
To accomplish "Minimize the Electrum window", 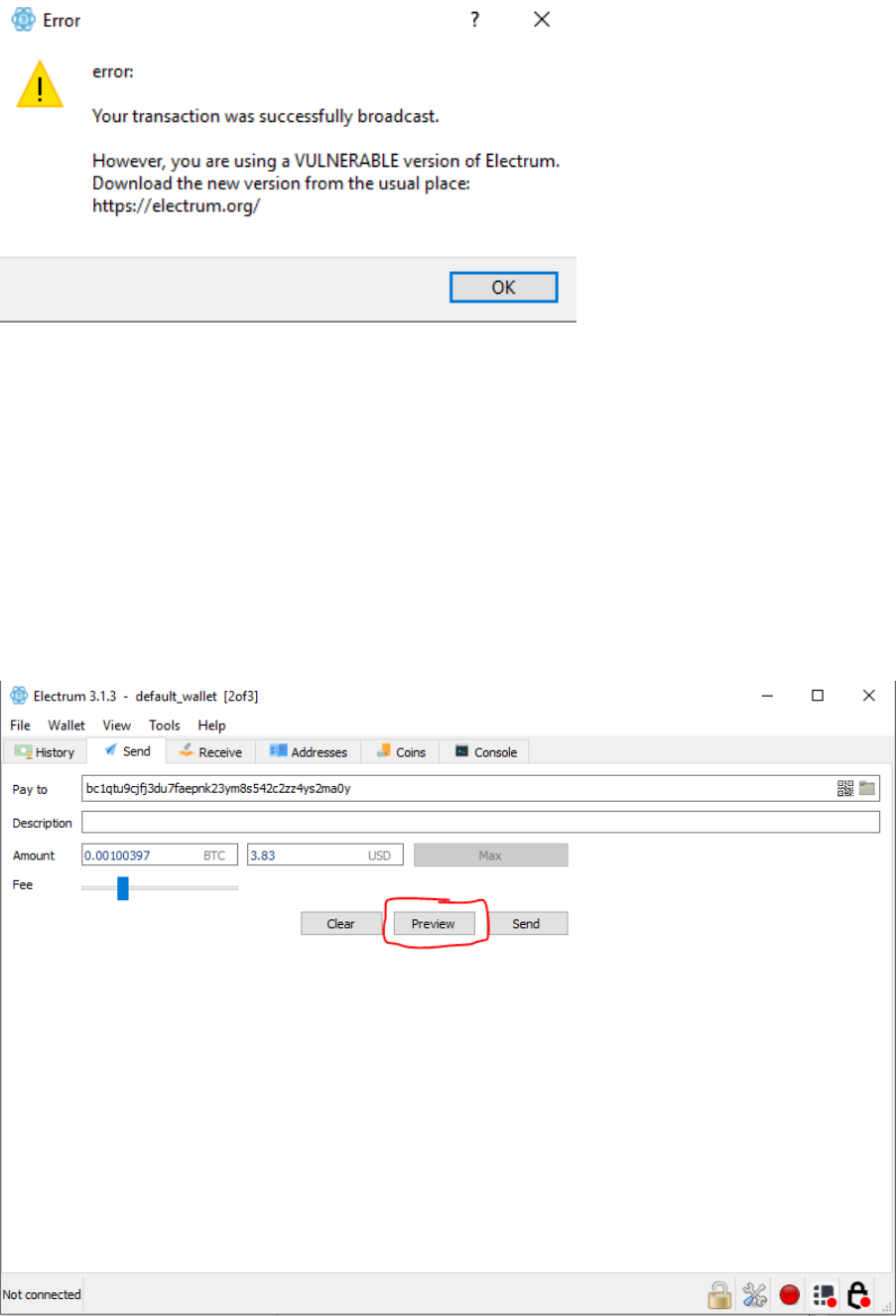I will coord(767,696).
